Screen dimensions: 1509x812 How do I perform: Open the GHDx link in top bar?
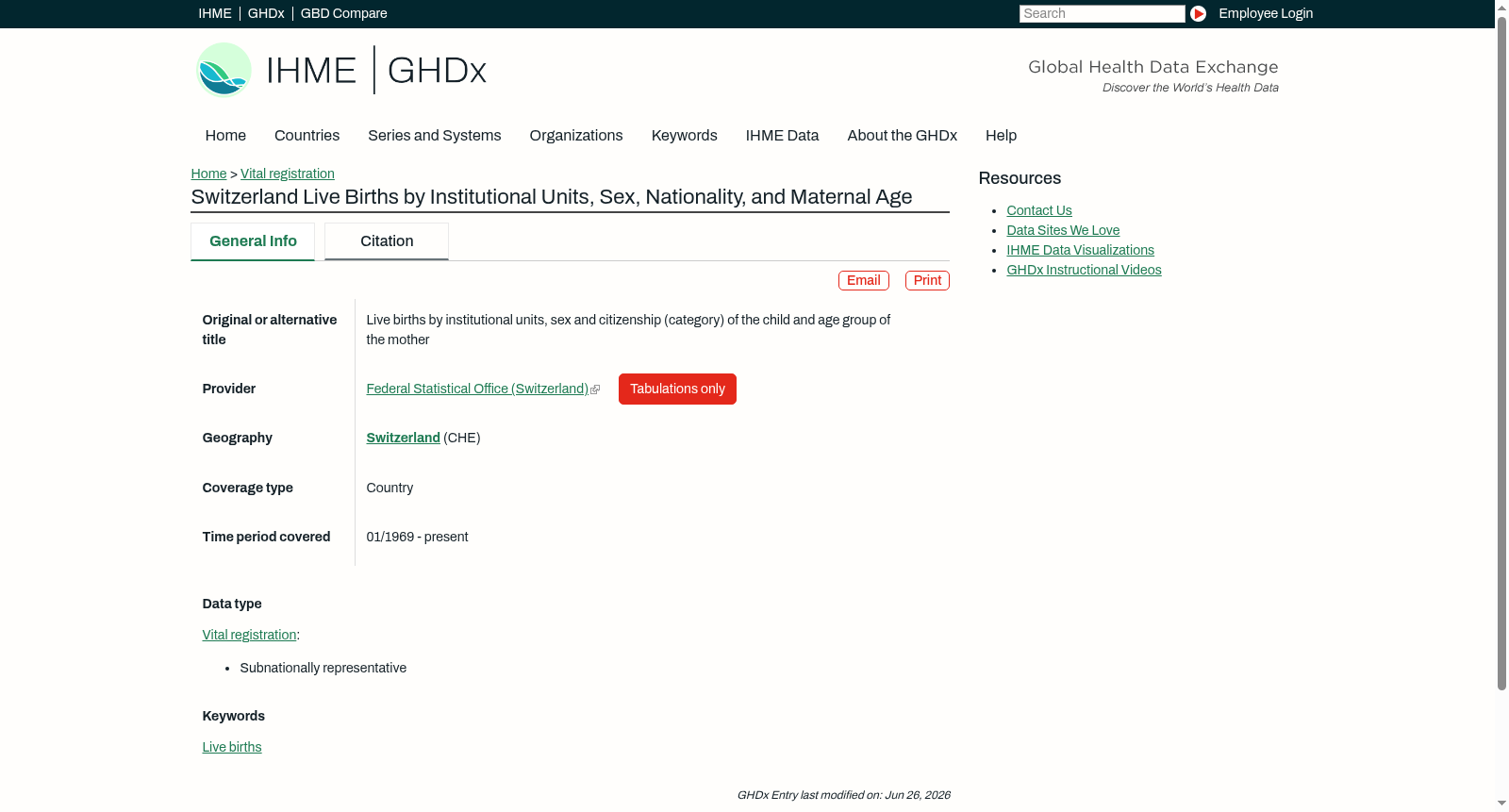pyautogui.click(x=266, y=13)
